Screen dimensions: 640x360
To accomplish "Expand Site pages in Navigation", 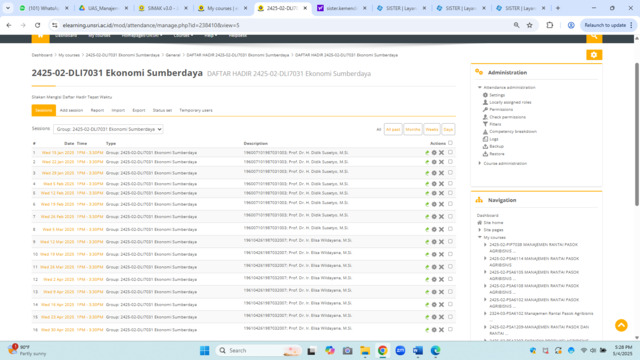I will 480,230.
